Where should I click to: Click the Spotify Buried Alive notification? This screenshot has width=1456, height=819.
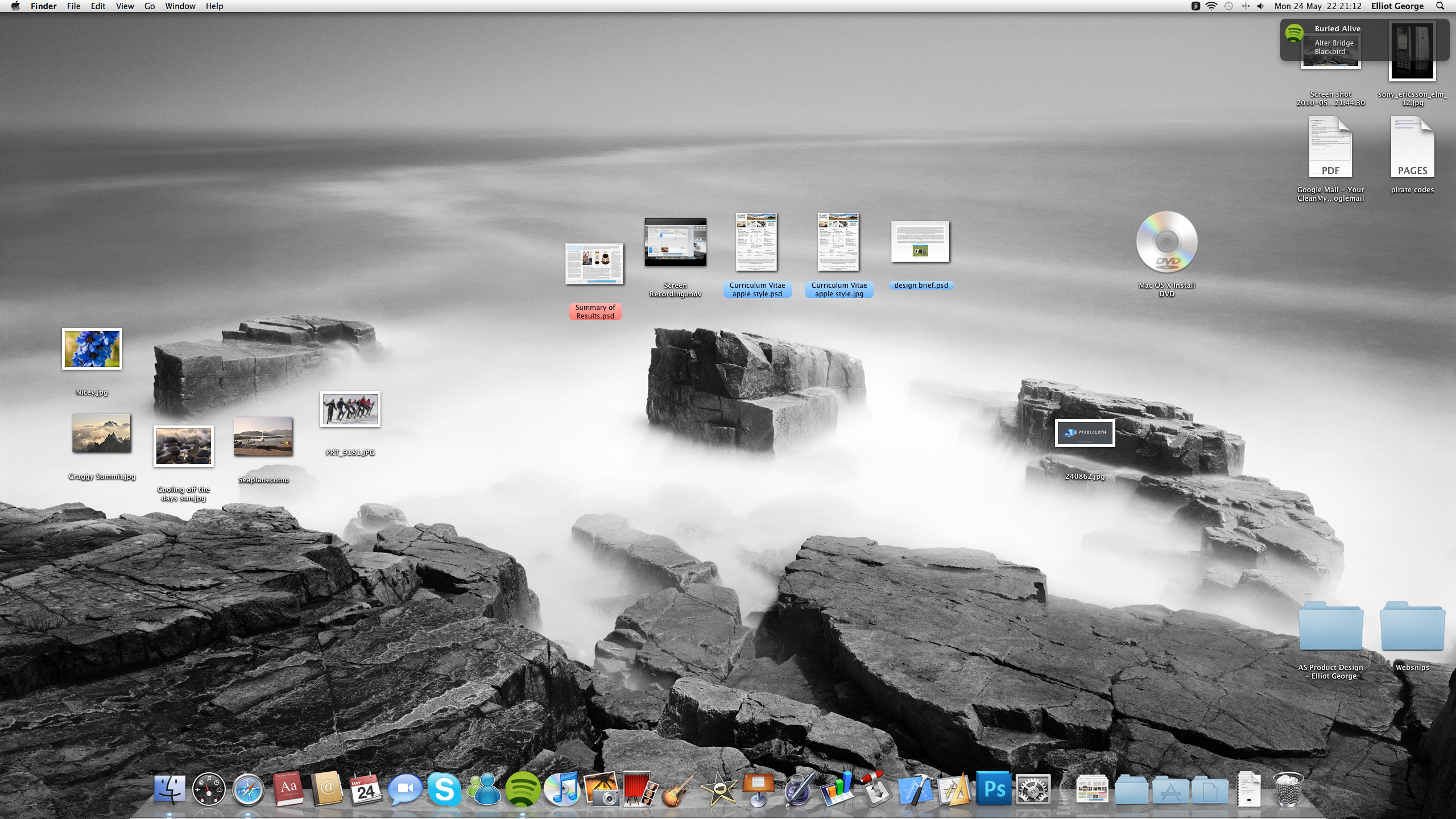(x=1364, y=40)
